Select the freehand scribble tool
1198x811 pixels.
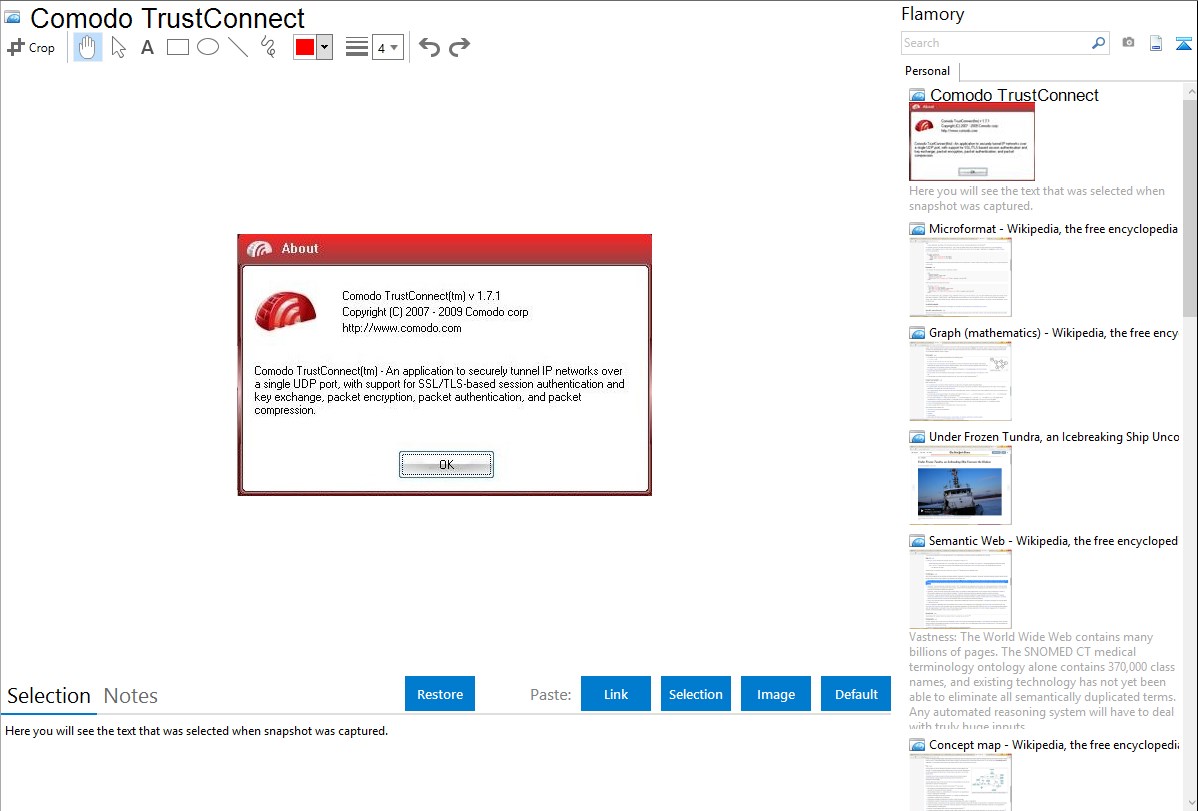coord(268,47)
